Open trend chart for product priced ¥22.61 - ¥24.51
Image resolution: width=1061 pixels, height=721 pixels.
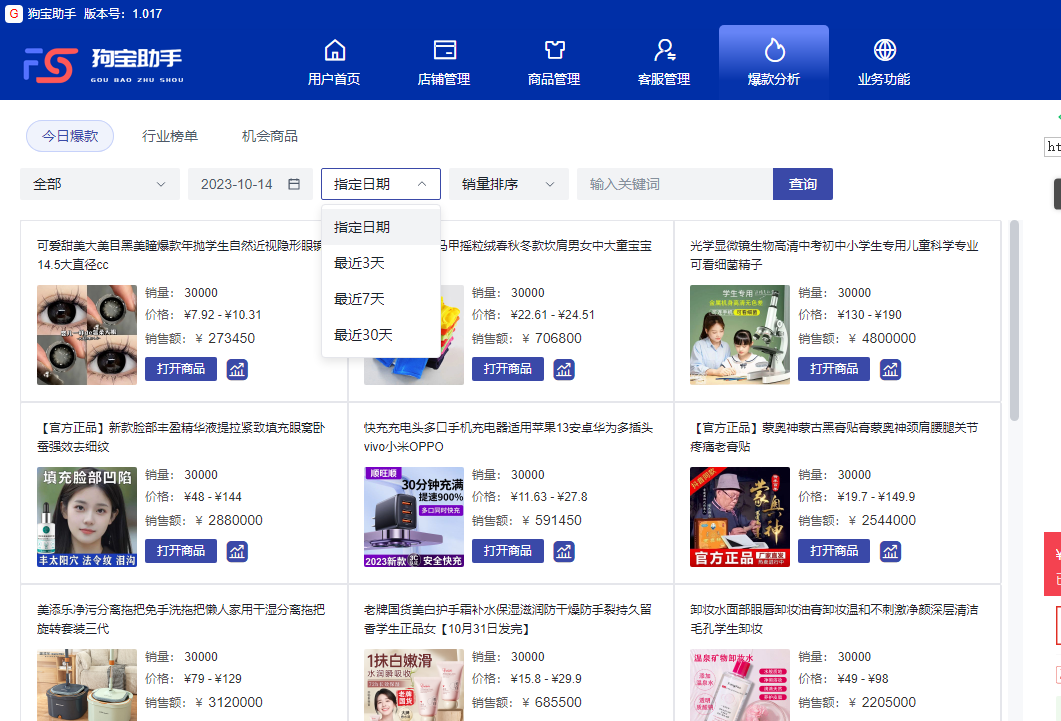click(x=564, y=369)
